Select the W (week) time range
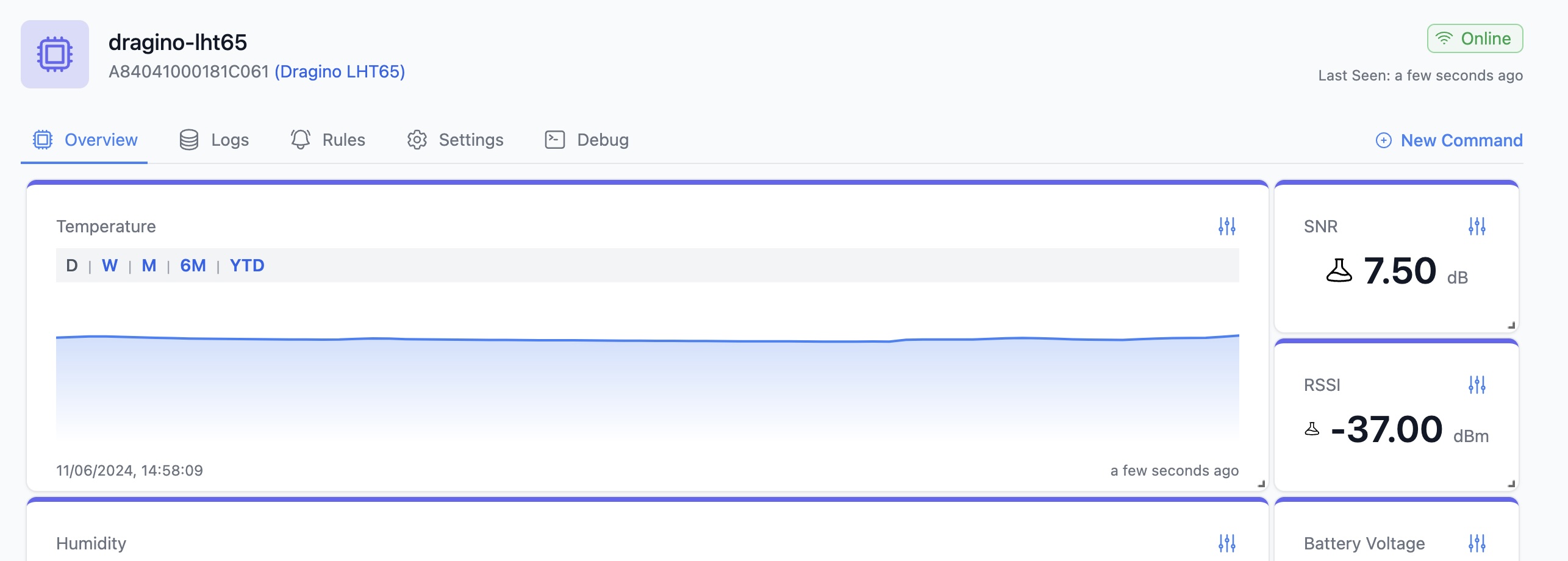This screenshot has height=561, width=1568. click(110, 266)
